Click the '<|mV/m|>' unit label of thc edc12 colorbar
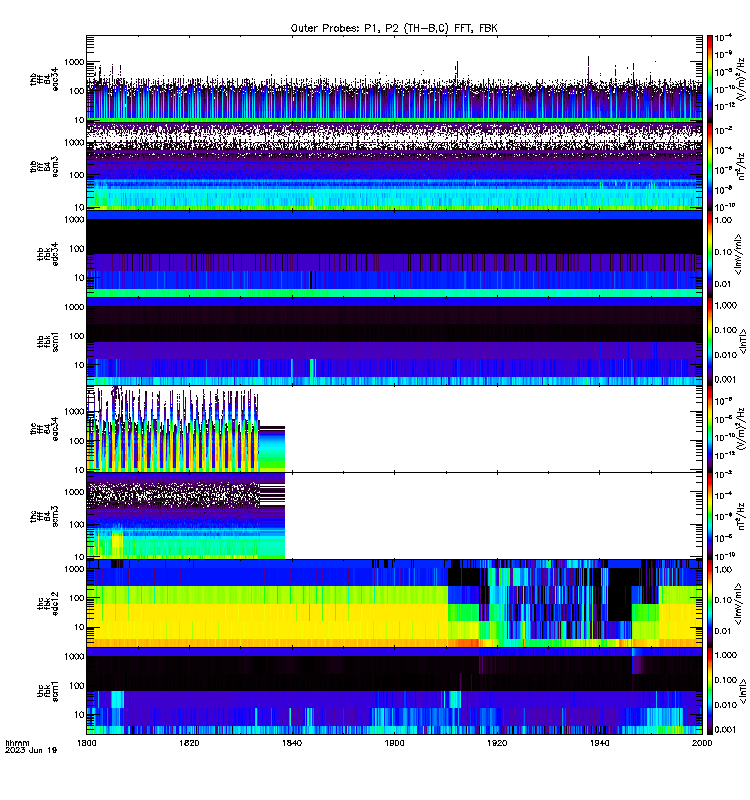This screenshot has height=800, width=750. click(x=738, y=606)
